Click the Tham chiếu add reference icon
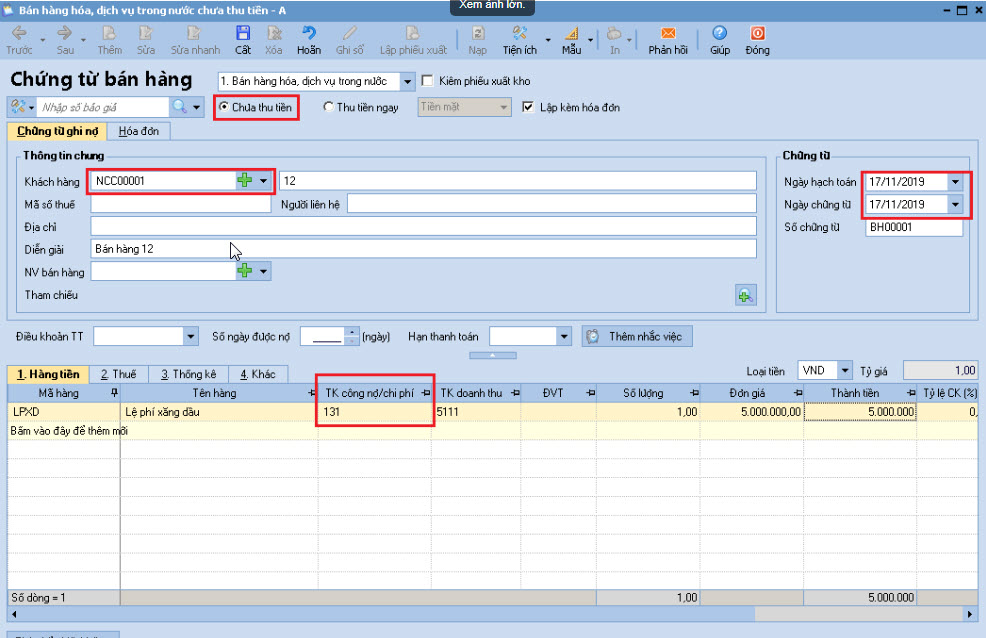986x638 pixels. 746,295
